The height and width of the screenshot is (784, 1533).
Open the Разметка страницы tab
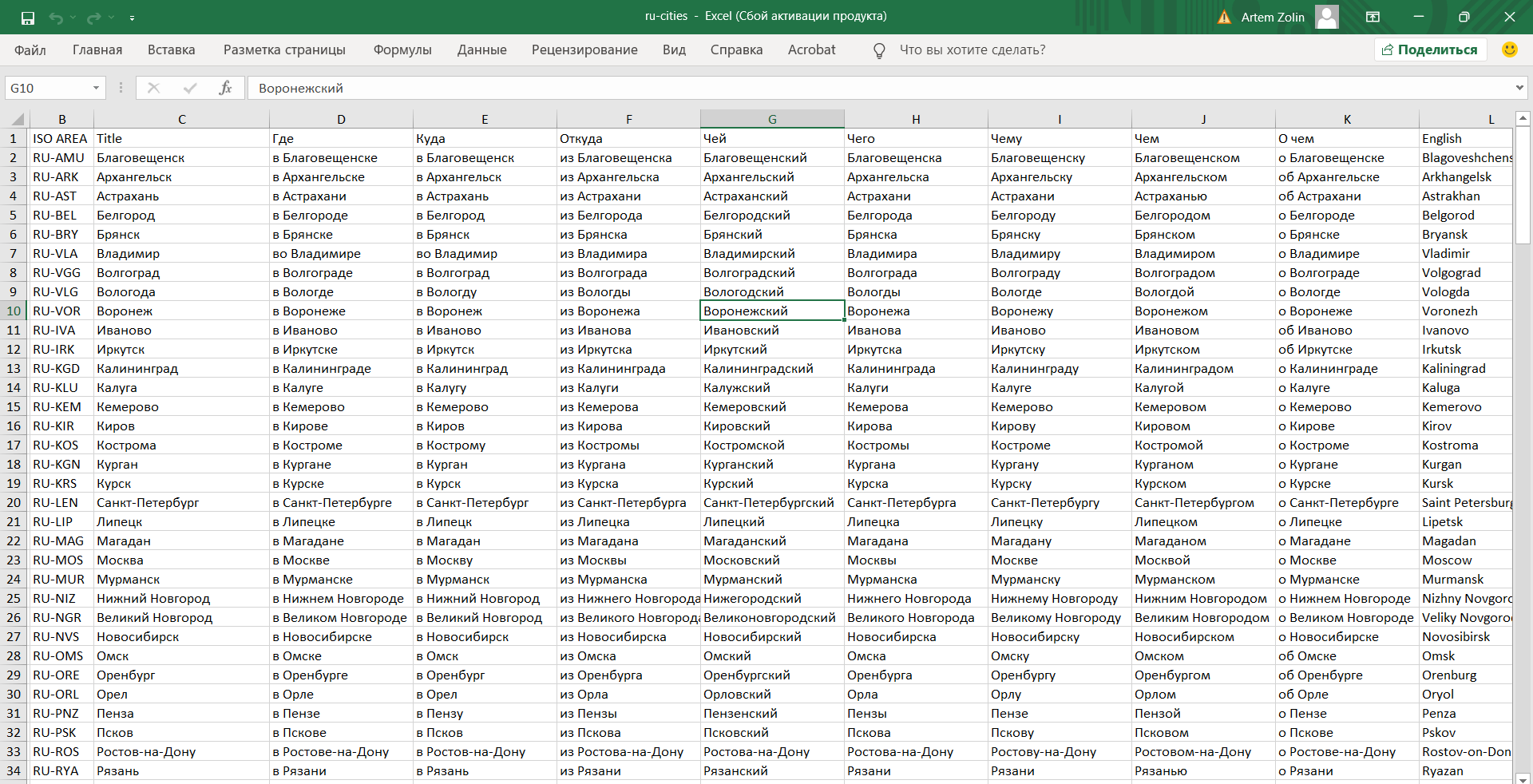click(284, 49)
